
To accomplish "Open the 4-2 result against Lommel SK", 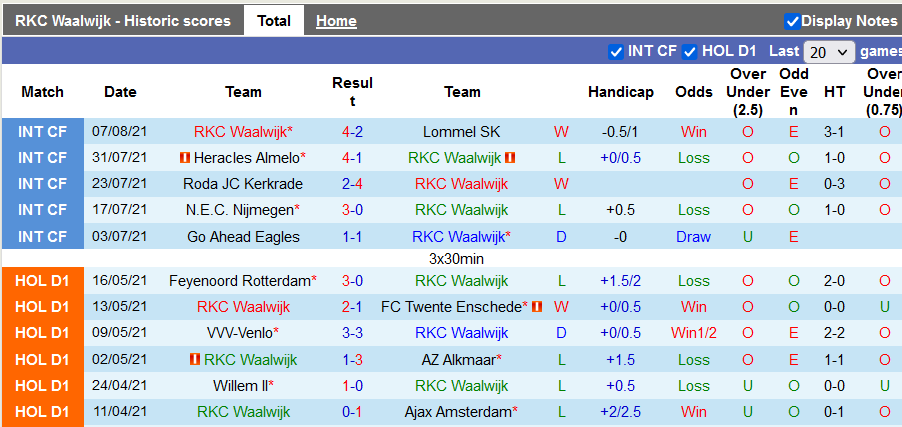I will coord(352,132).
